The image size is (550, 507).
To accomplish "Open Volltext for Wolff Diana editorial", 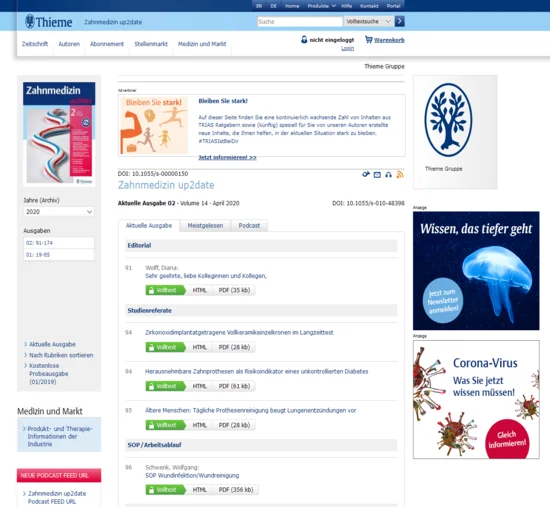I will (x=165, y=290).
